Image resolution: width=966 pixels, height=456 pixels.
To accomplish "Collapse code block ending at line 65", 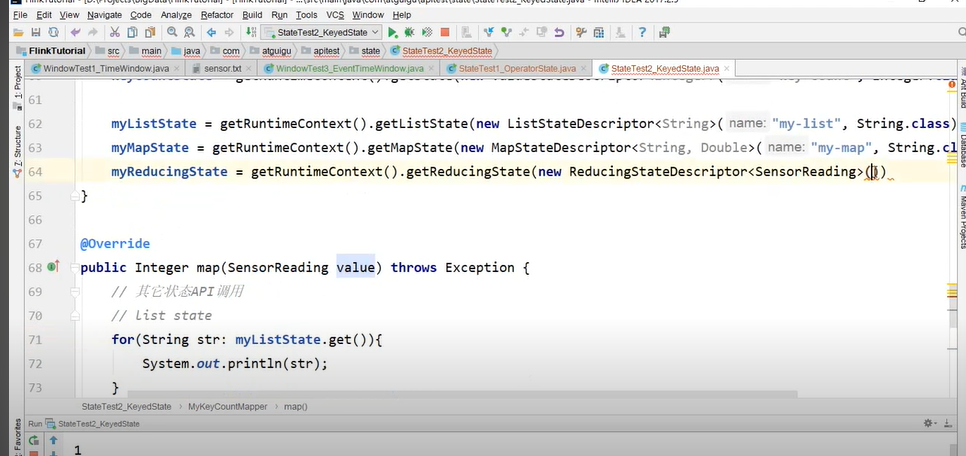I will (x=75, y=196).
